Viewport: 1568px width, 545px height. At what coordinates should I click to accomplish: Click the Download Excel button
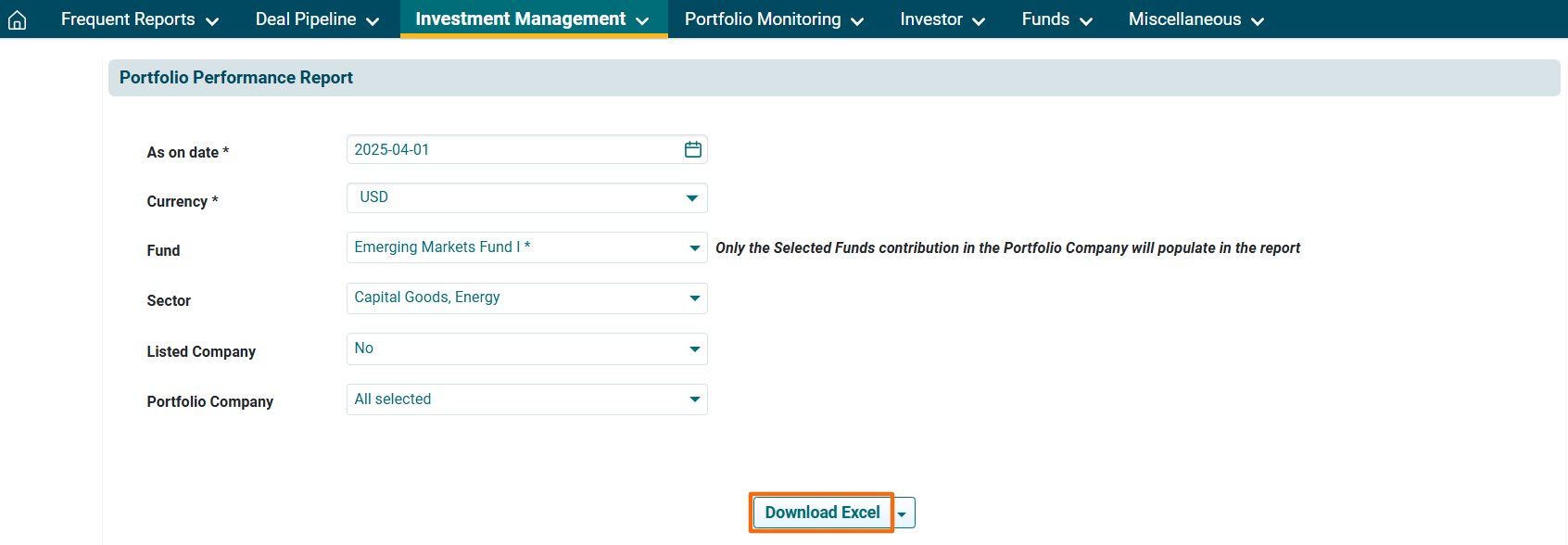click(x=822, y=513)
